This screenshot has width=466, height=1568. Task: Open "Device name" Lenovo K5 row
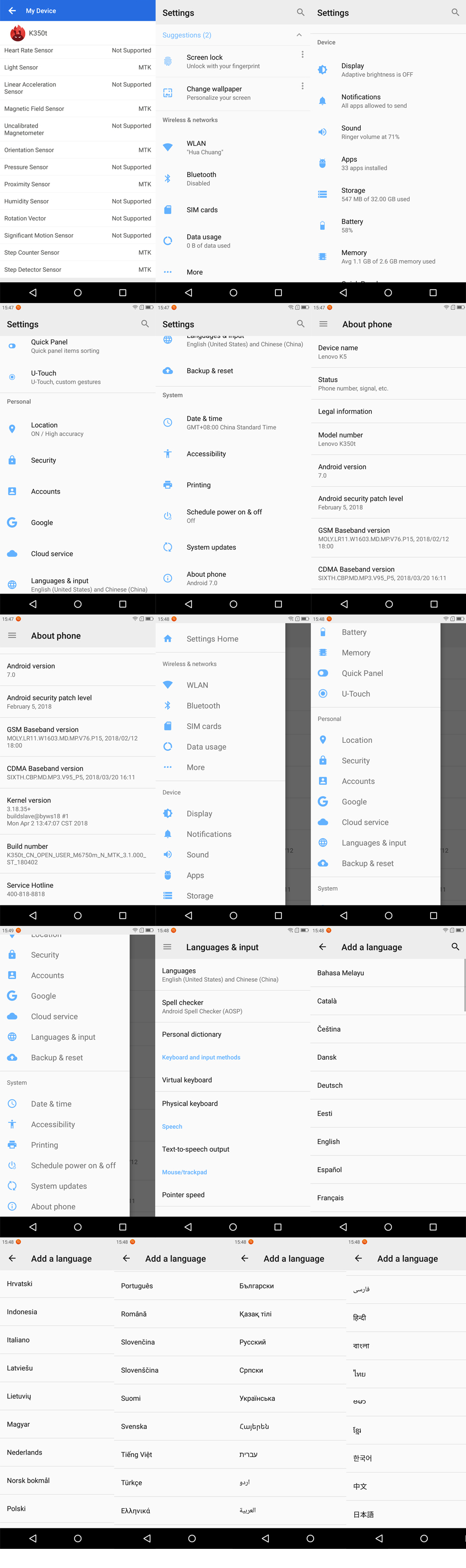click(x=388, y=352)
